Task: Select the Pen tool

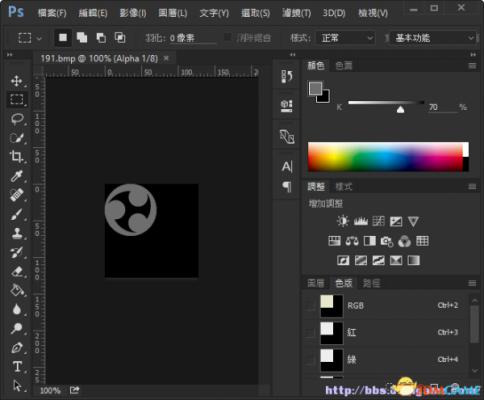Action: click(x=17, y=348)
